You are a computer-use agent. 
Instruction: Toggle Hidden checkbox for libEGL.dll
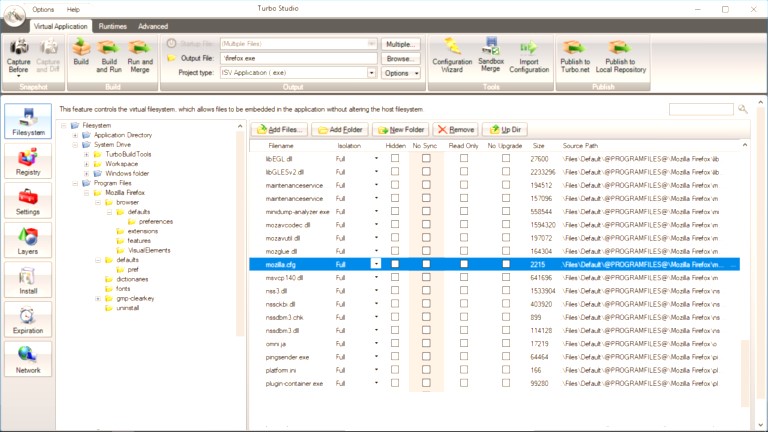tap(395, 158)
